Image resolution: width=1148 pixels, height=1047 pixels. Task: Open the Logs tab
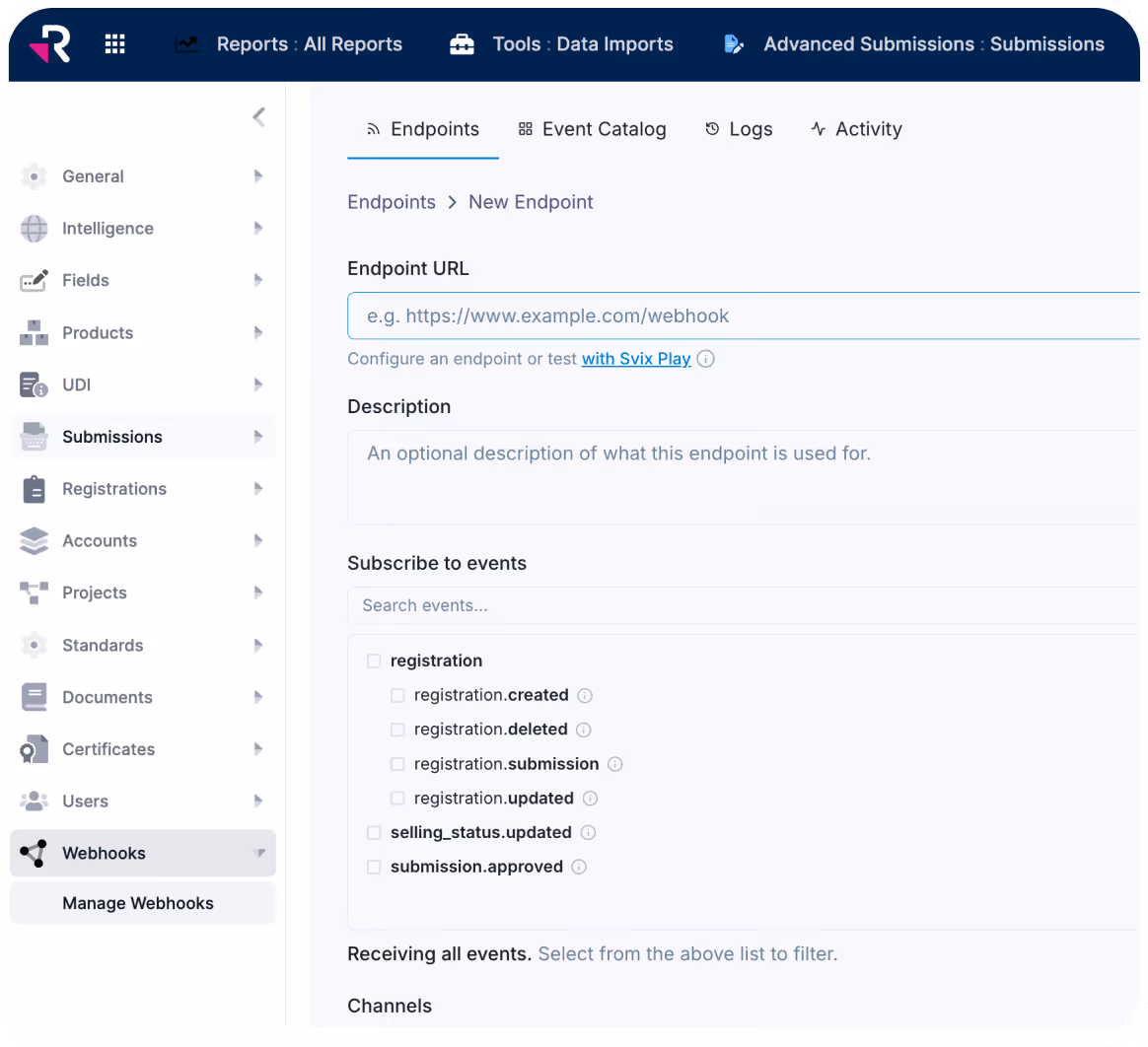[739, 129]
